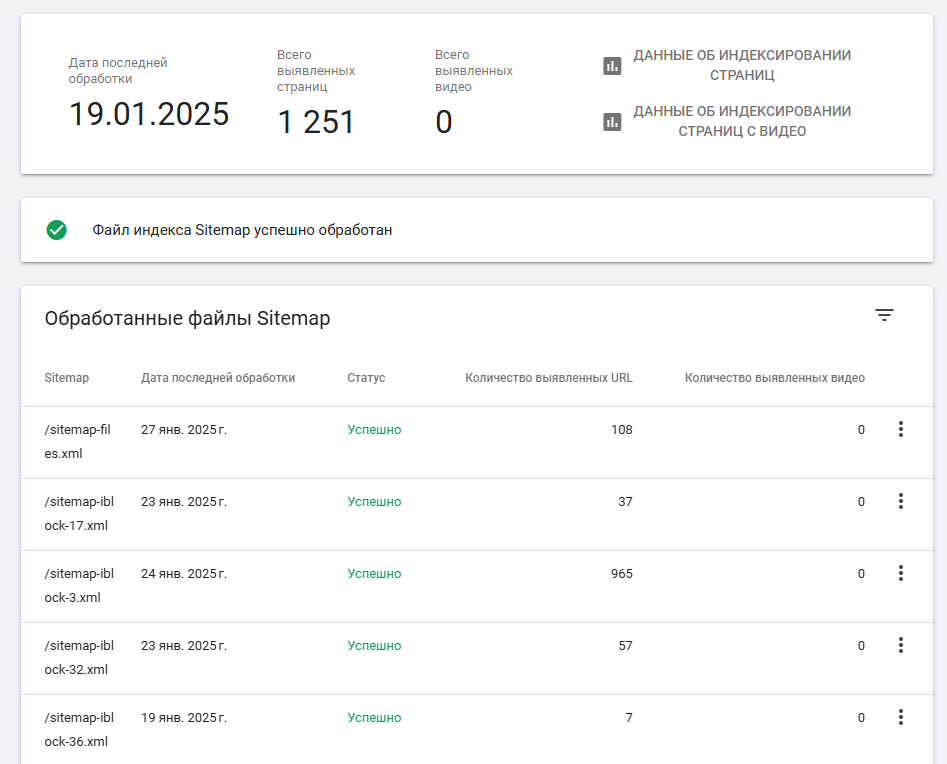
Task: Open the three-dot menu for sitemap-files.xml
Action: (x=900, y=430)
